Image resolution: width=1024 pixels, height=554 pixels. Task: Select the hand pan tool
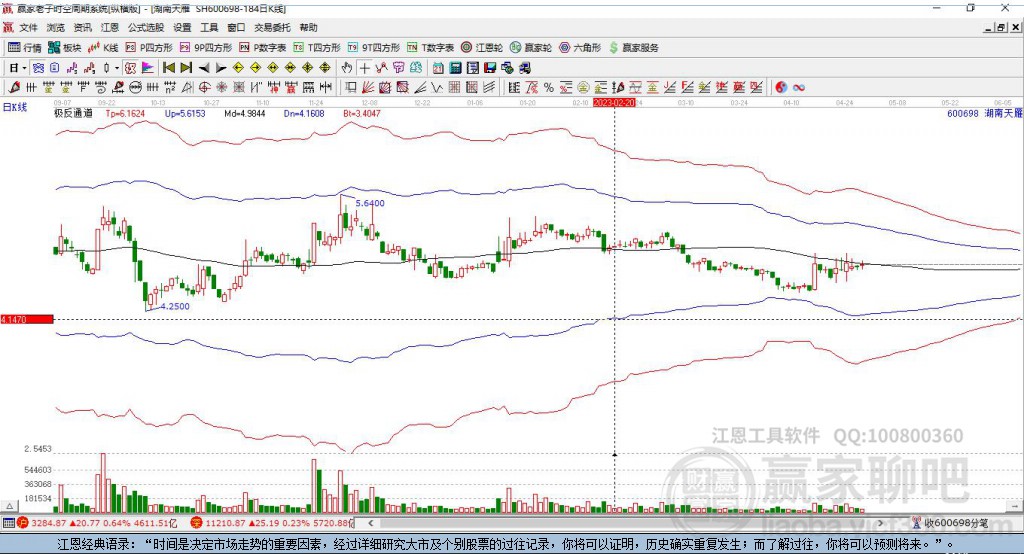coord(346,68)
